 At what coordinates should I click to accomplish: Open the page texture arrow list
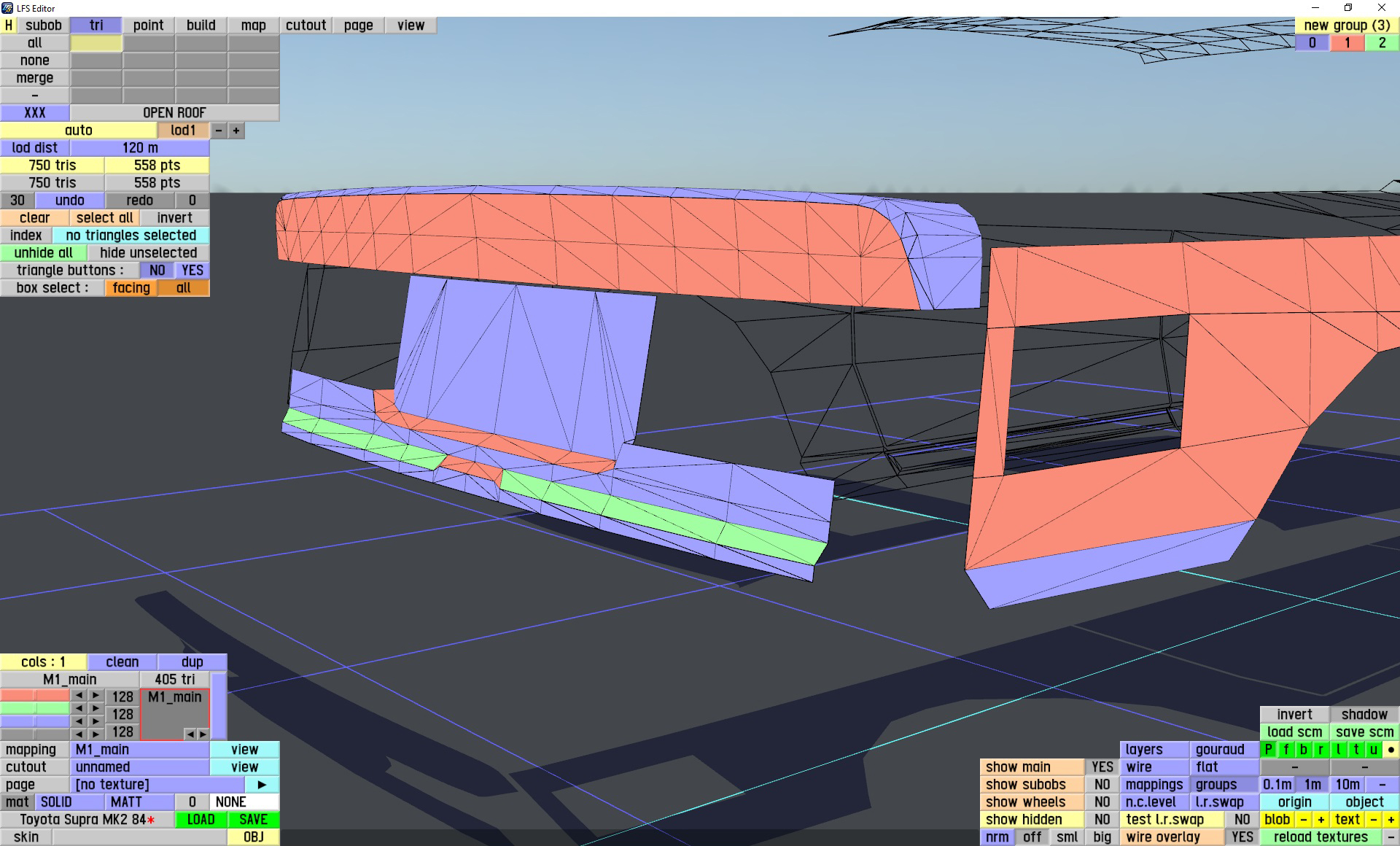pos(262,784)
